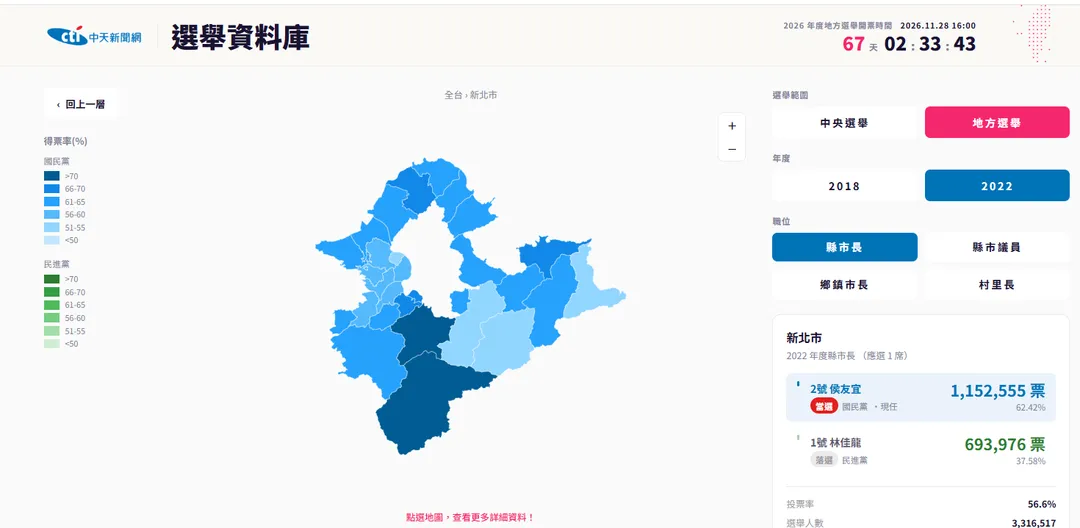
Task: Click the grey 落選 badge
Action: (824, 460)
